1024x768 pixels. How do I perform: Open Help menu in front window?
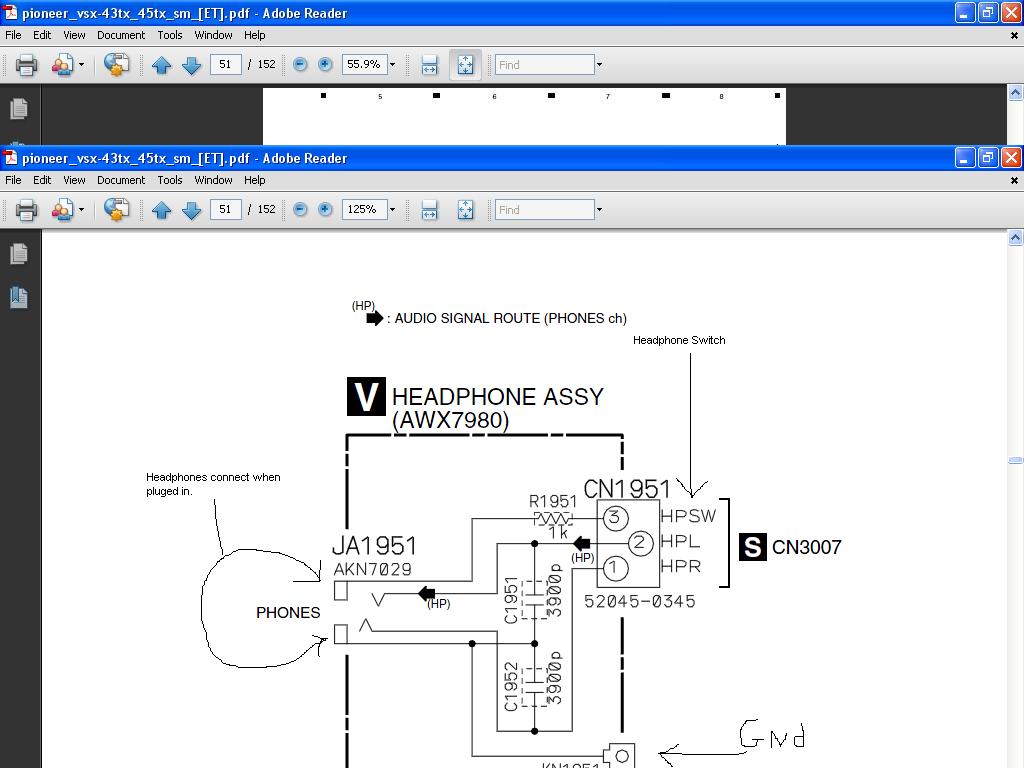(x=255, y=180)
